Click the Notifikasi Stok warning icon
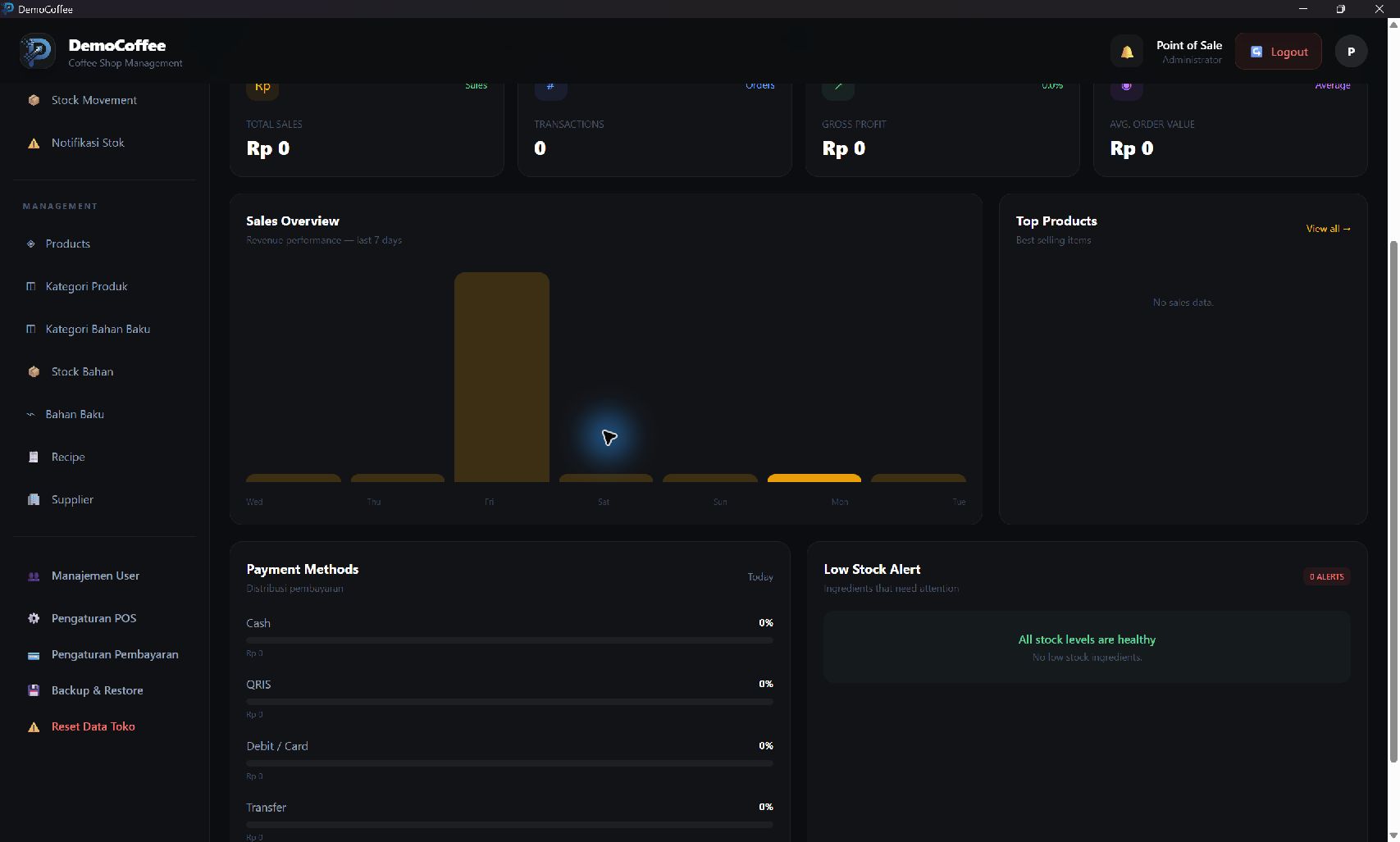 pyautogui.click(x=34, y=143)
